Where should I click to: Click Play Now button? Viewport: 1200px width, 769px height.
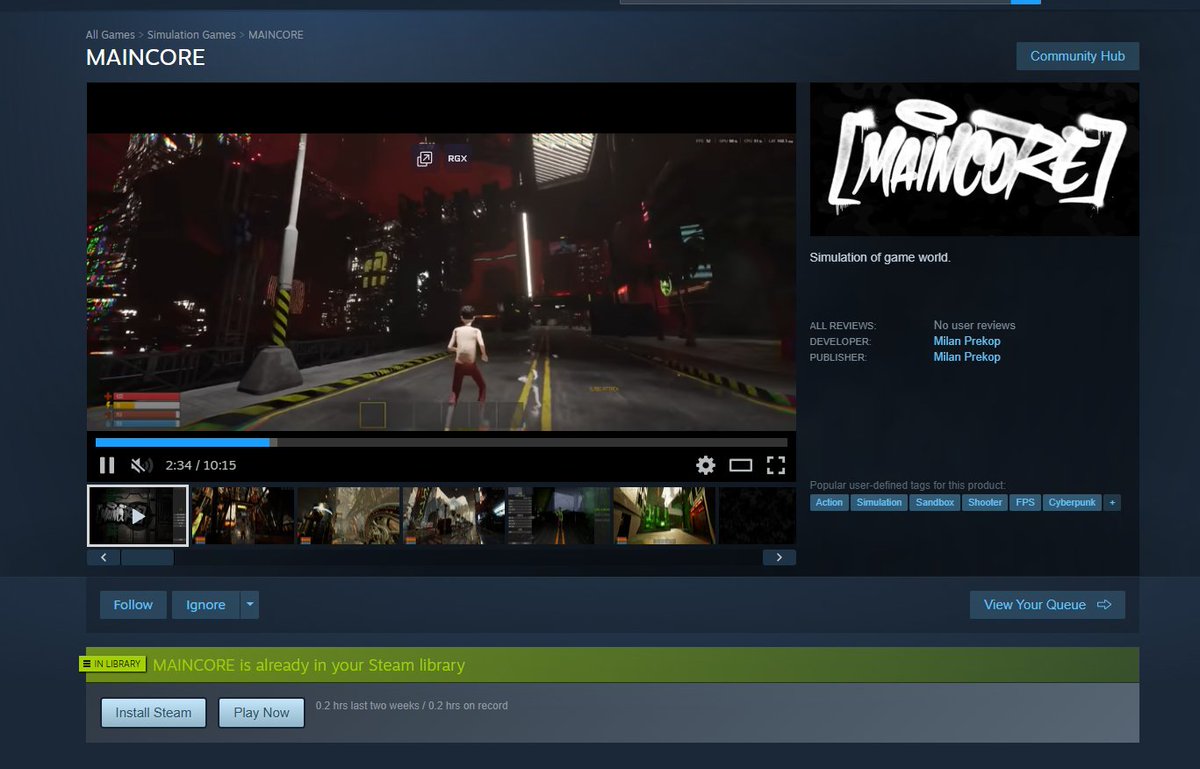[x=261, y=713]
